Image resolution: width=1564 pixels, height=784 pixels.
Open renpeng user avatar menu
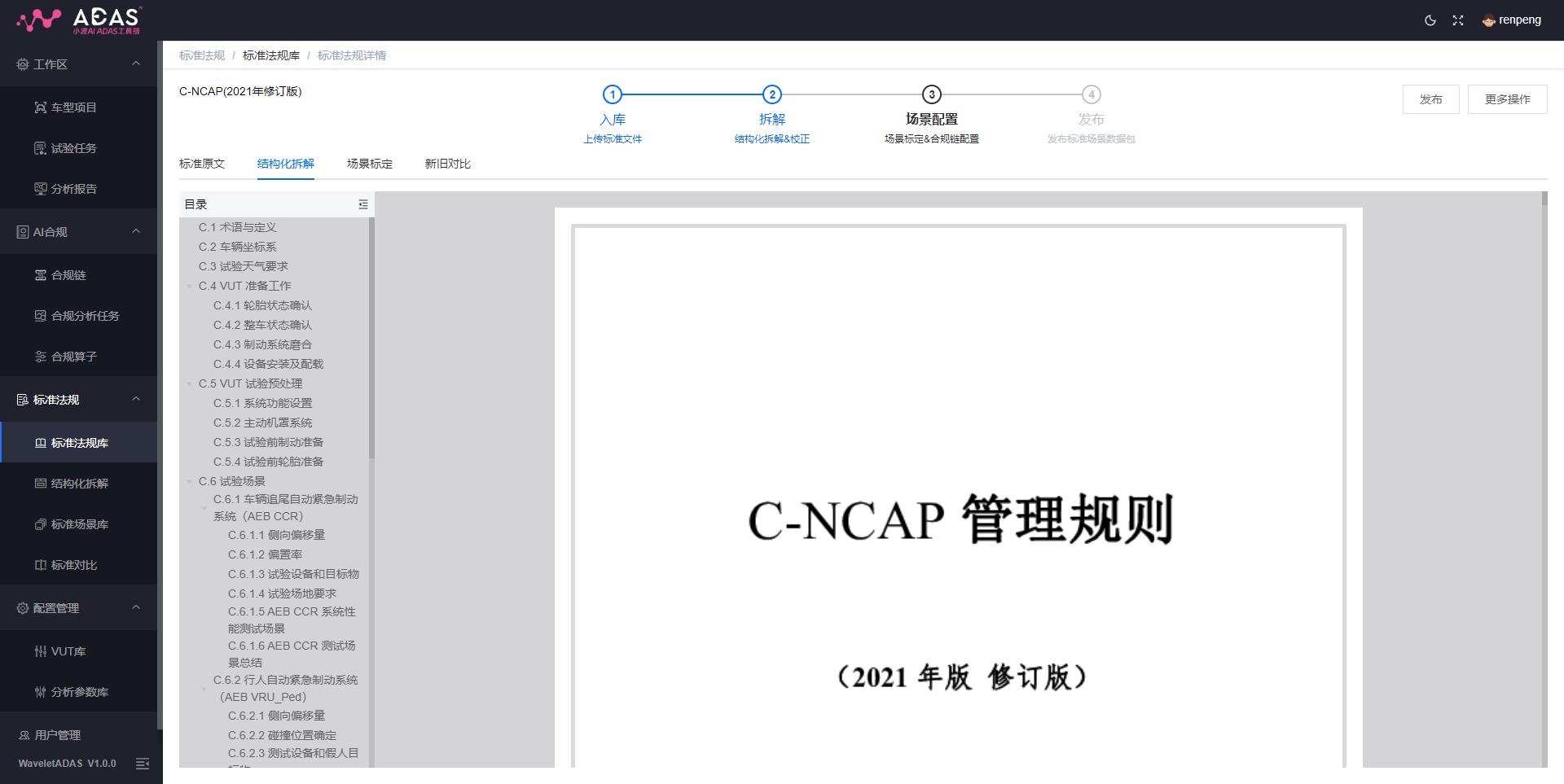[x=1511, y=20]
